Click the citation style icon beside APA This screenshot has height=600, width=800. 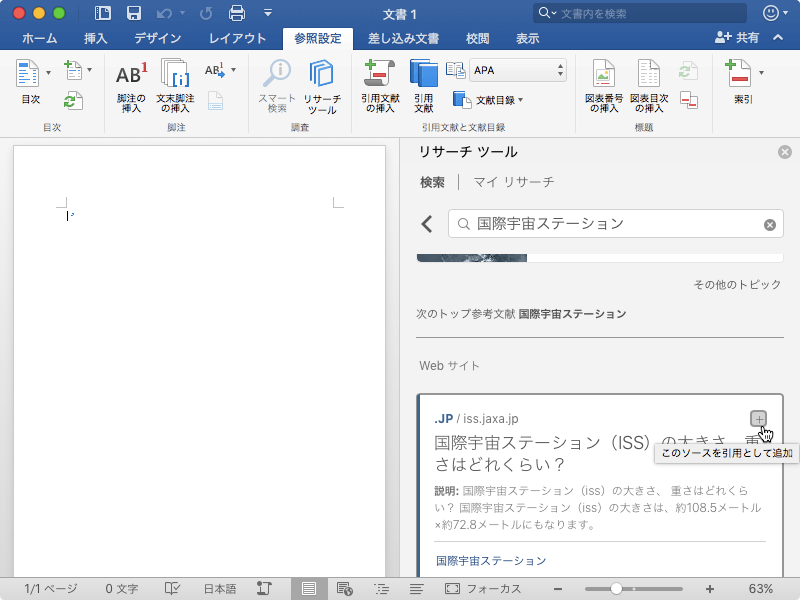(455, 70)
